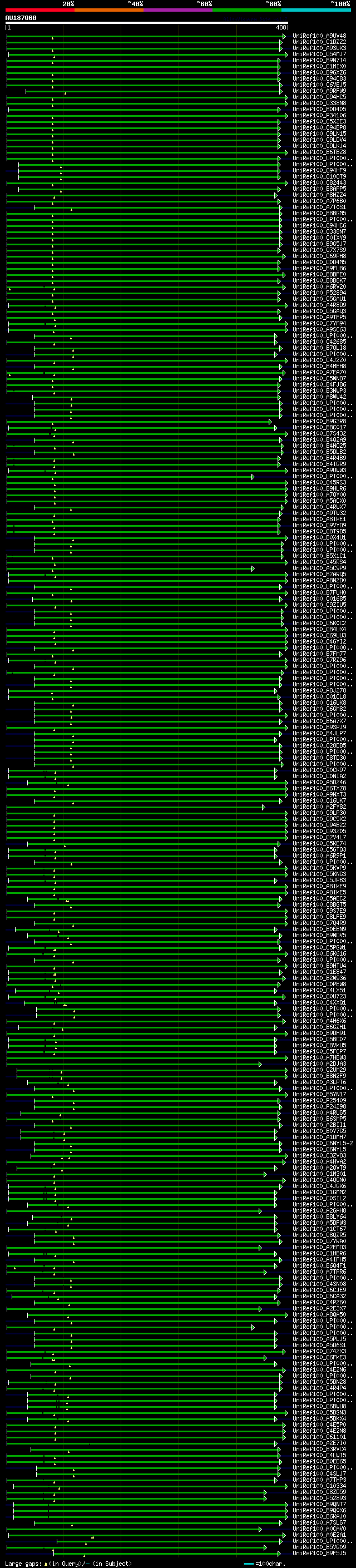Select hit label UniRef100_B6TBZ8
Viewport: 356px width, 1568px height.
(x=319, y=152)
